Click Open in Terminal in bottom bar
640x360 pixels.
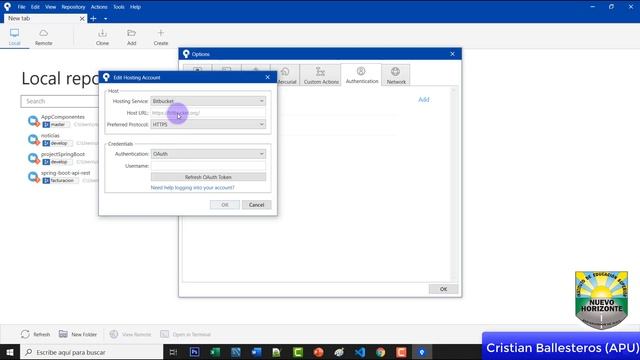click(186, 334)
